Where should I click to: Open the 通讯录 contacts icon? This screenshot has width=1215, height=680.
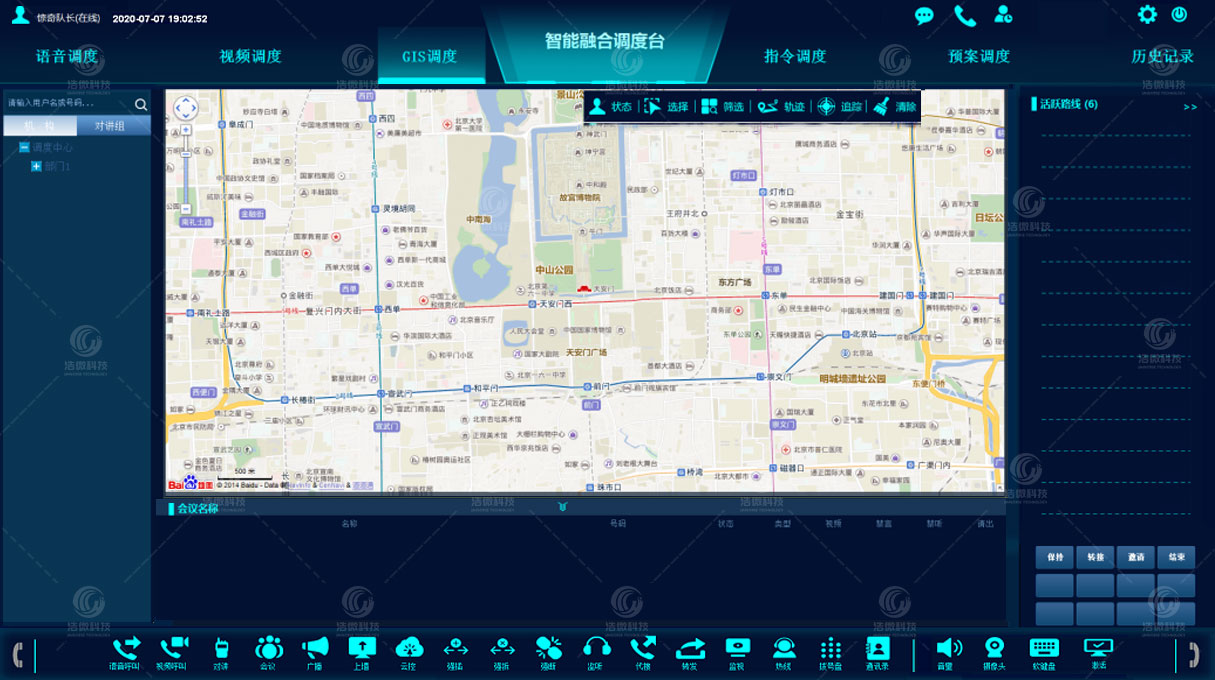pyautogui.click(x=877, y=649)
